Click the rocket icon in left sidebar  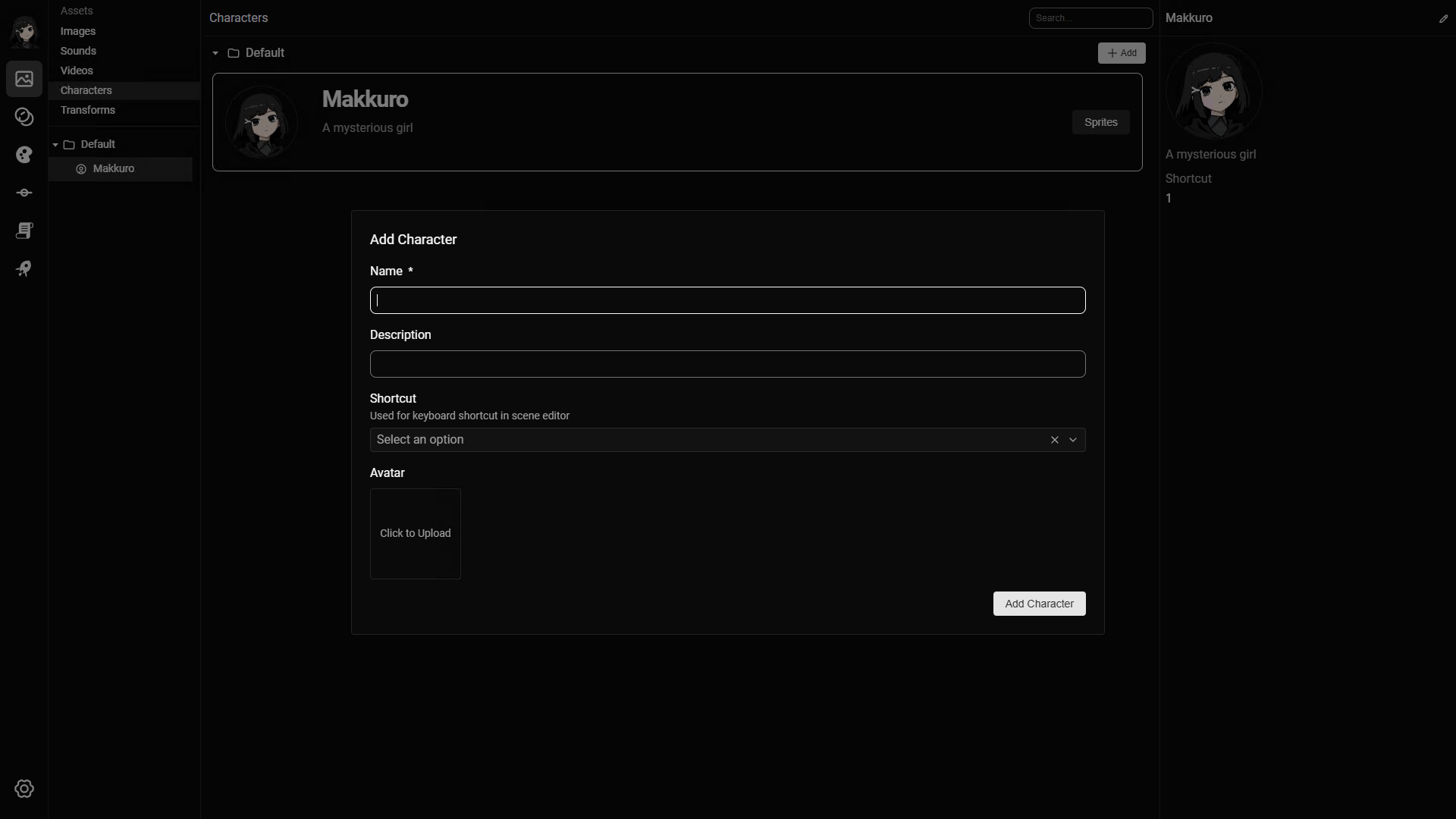click(24, 268)
